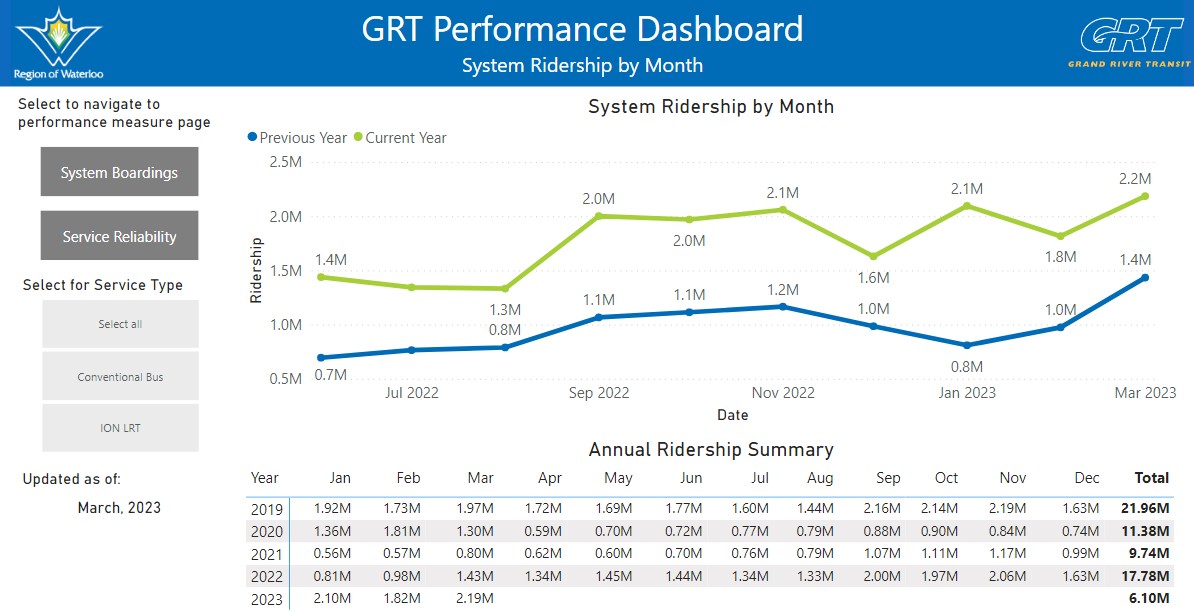The image size is (1194, 612).
Task: Select the 2022 year row label
Action: pos(267,576)
